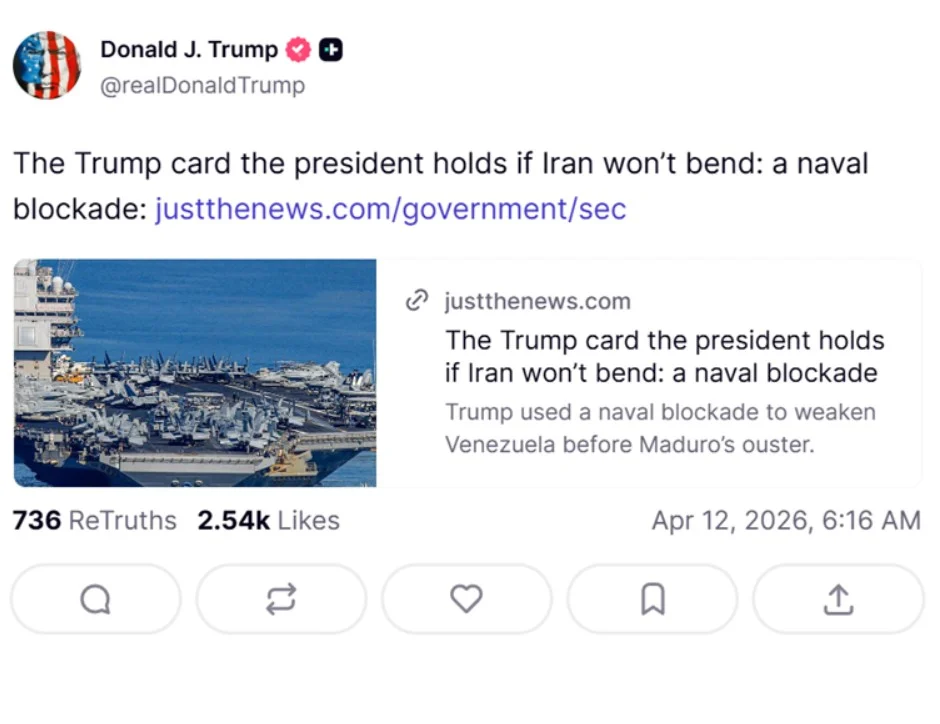940x724 pixels.
Task: Click the Apr 12, 2026 timestamp
Action: point(785,521)
